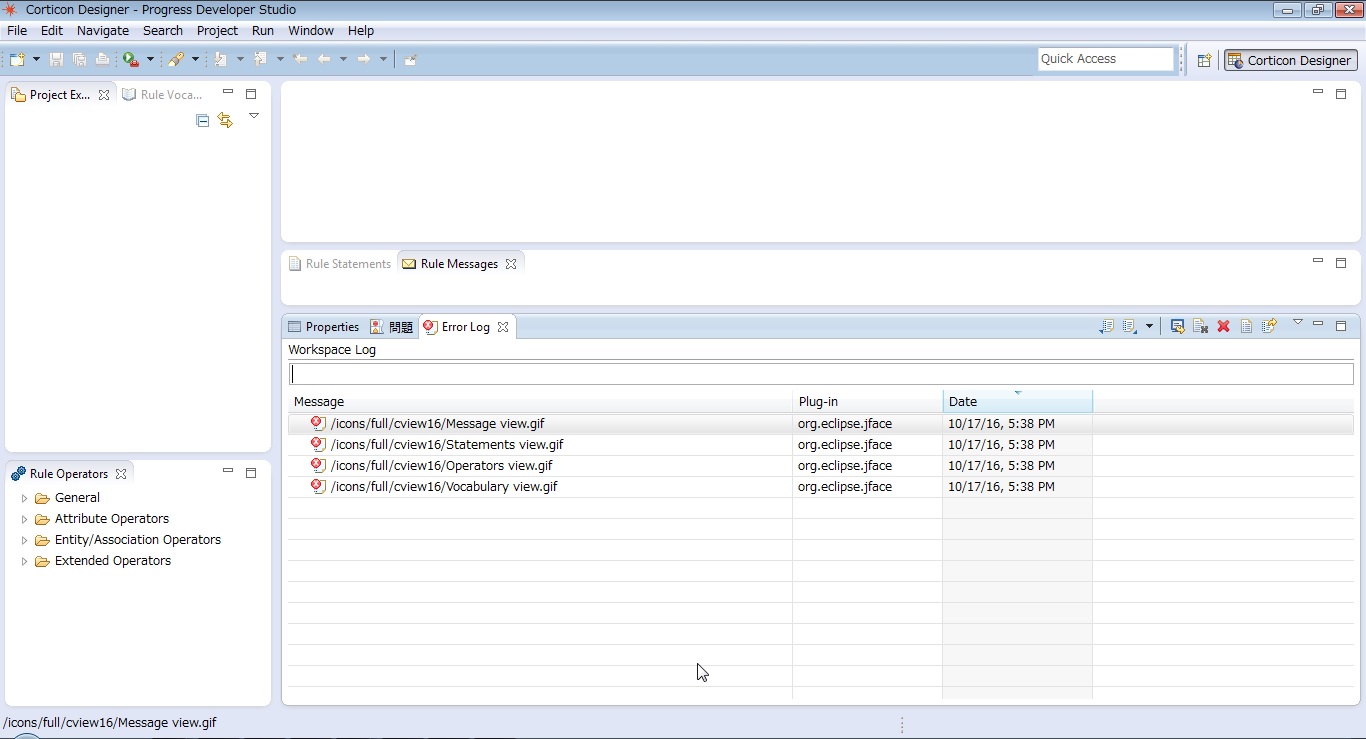The width and height of the screenshot is (1366, 739).
Task: Open the Help menu
Action: click(361, 31)
